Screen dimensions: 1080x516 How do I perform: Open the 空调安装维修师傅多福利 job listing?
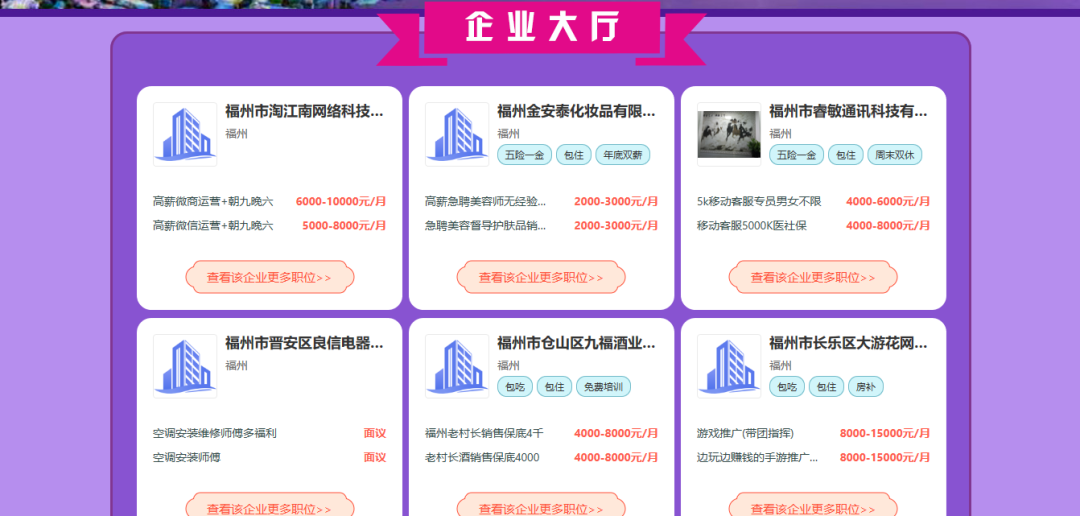click(x=215, y=433)
